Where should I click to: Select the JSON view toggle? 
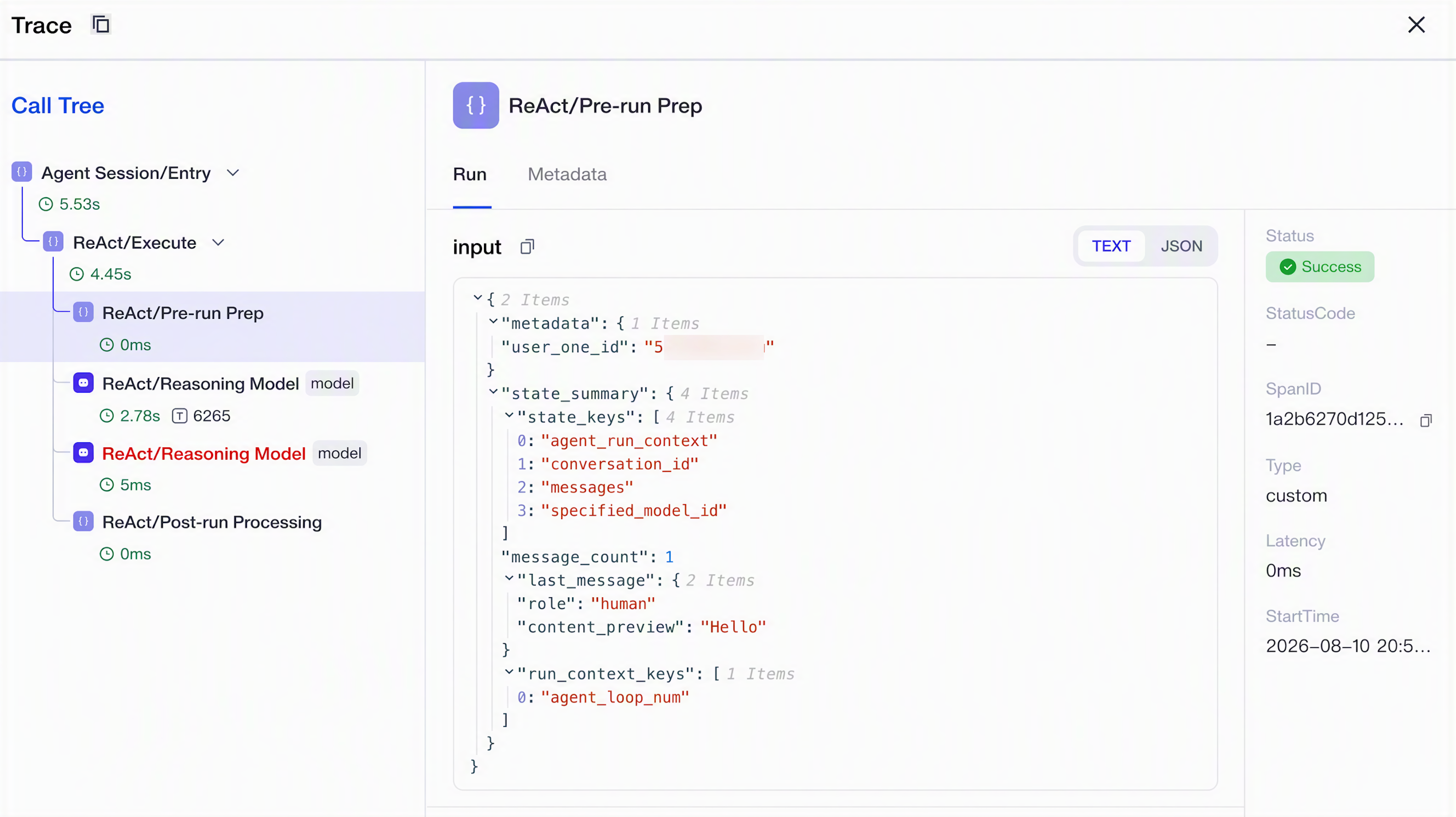pyautogui.click(x=1181, y=246)
